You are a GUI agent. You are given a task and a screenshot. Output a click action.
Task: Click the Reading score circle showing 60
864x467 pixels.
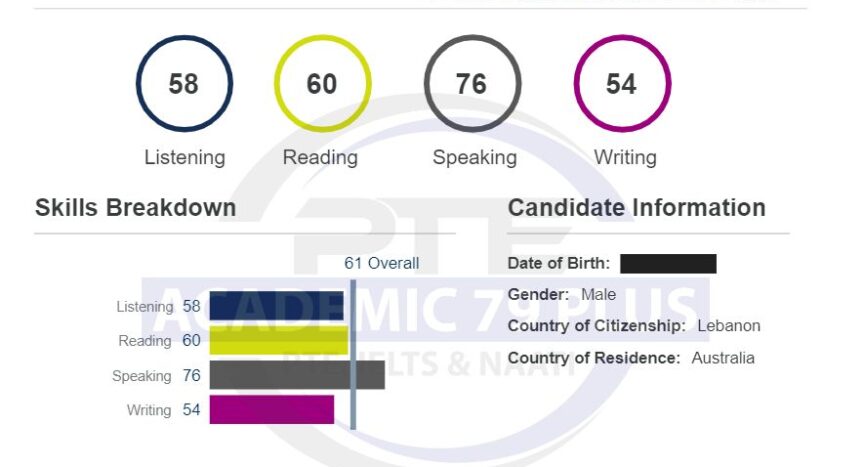point(322,84)
